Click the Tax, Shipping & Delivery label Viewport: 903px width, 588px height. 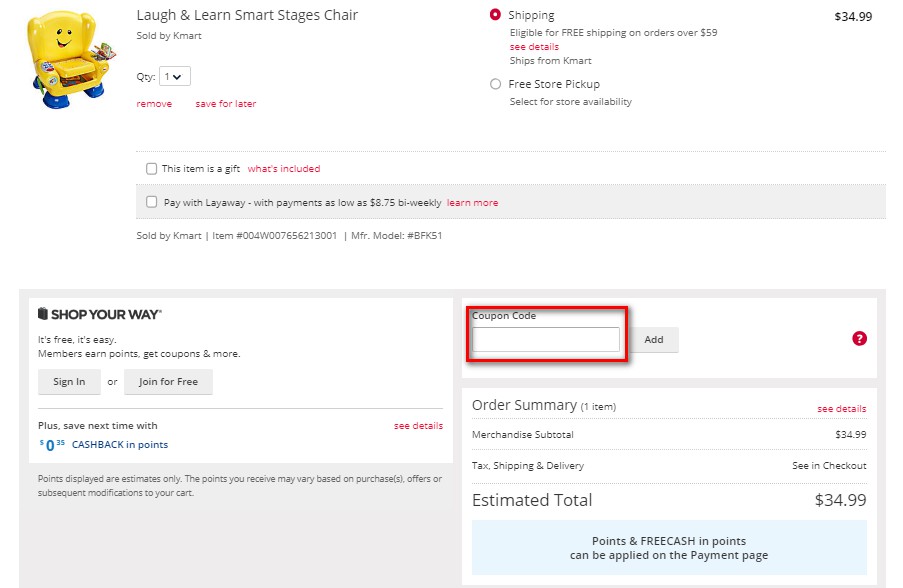point(528,465)
